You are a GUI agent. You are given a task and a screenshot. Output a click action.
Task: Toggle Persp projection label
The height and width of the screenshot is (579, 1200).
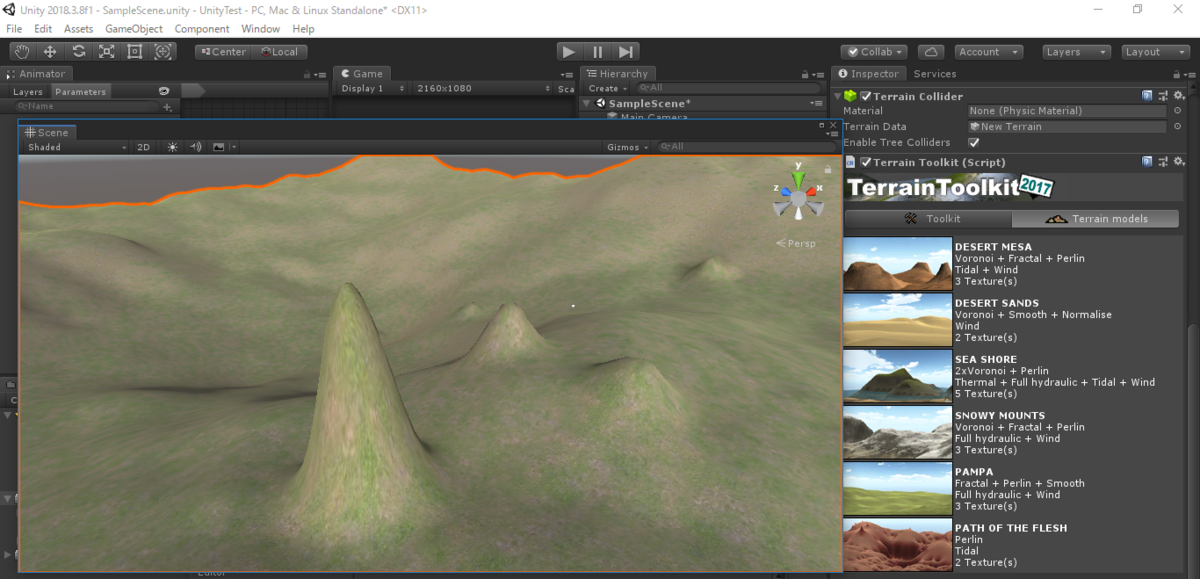(x=796, y=243)
